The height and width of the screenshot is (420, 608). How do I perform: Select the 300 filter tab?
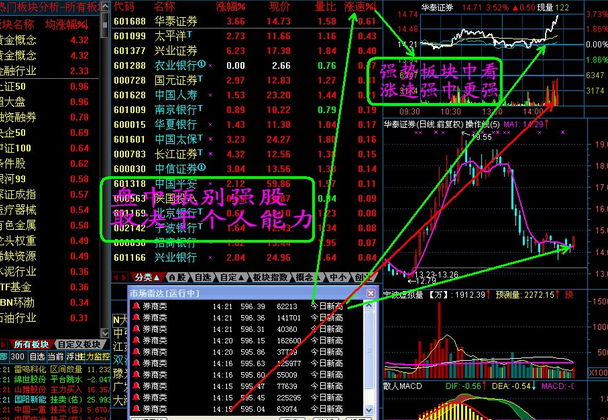click(x=17, y=356)
